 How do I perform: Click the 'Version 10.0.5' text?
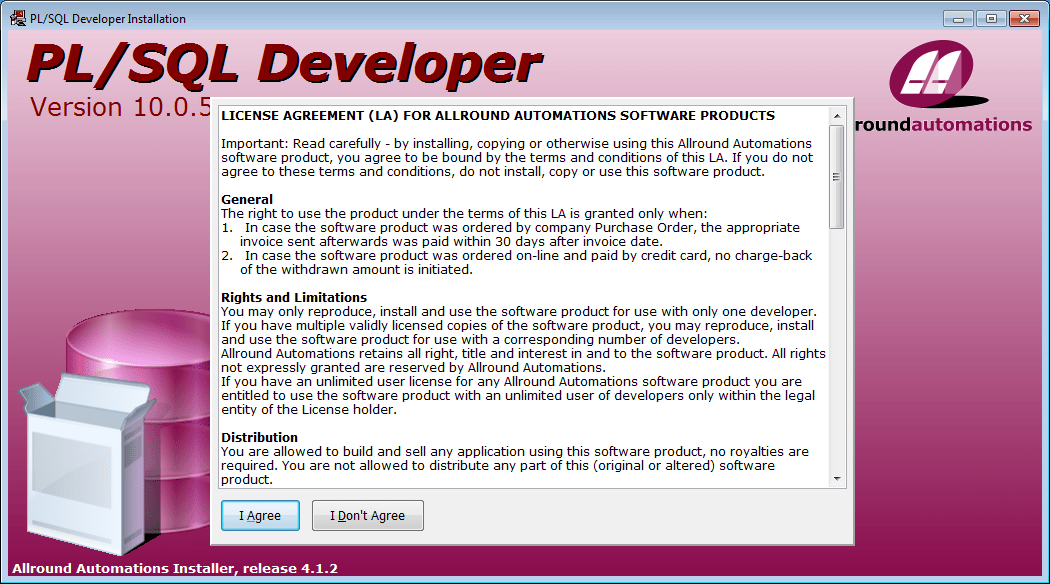tap(121, 107)
